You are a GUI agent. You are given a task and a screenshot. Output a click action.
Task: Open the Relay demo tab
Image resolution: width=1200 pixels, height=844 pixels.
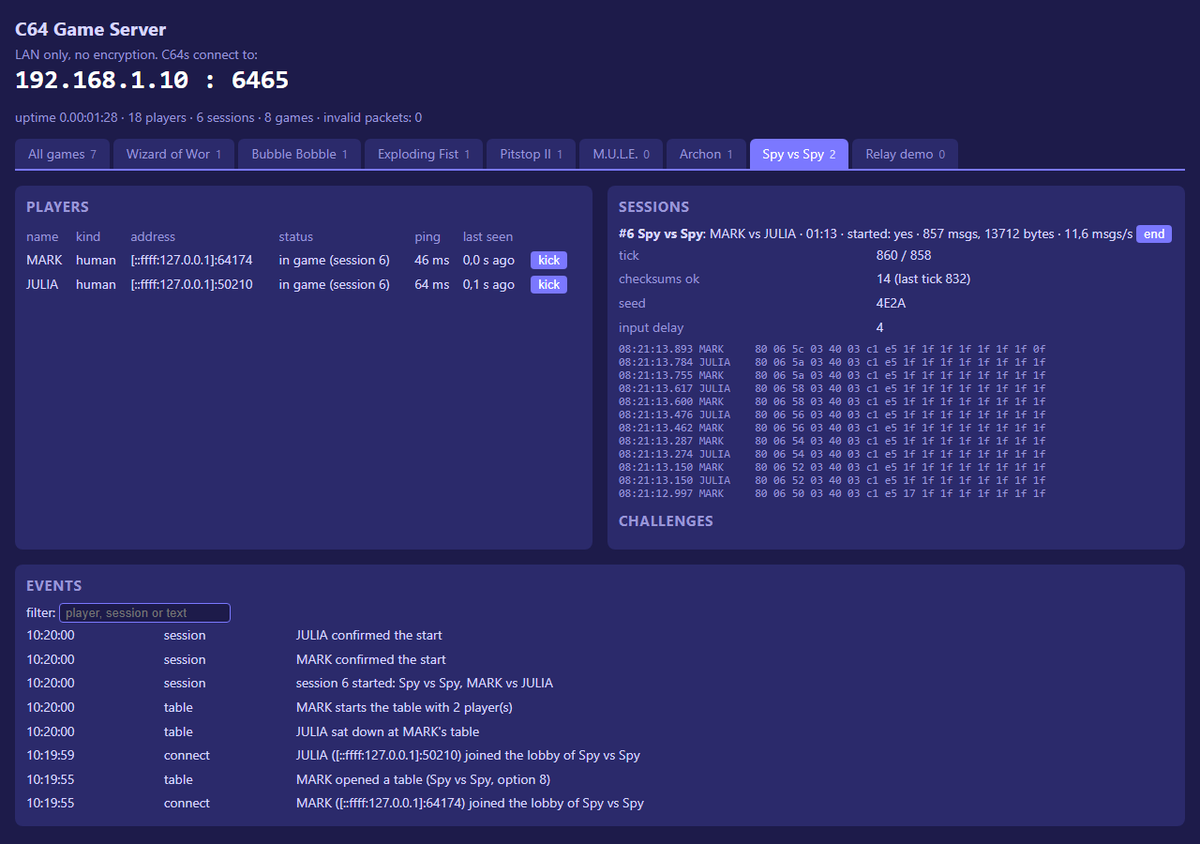[905, 154]
